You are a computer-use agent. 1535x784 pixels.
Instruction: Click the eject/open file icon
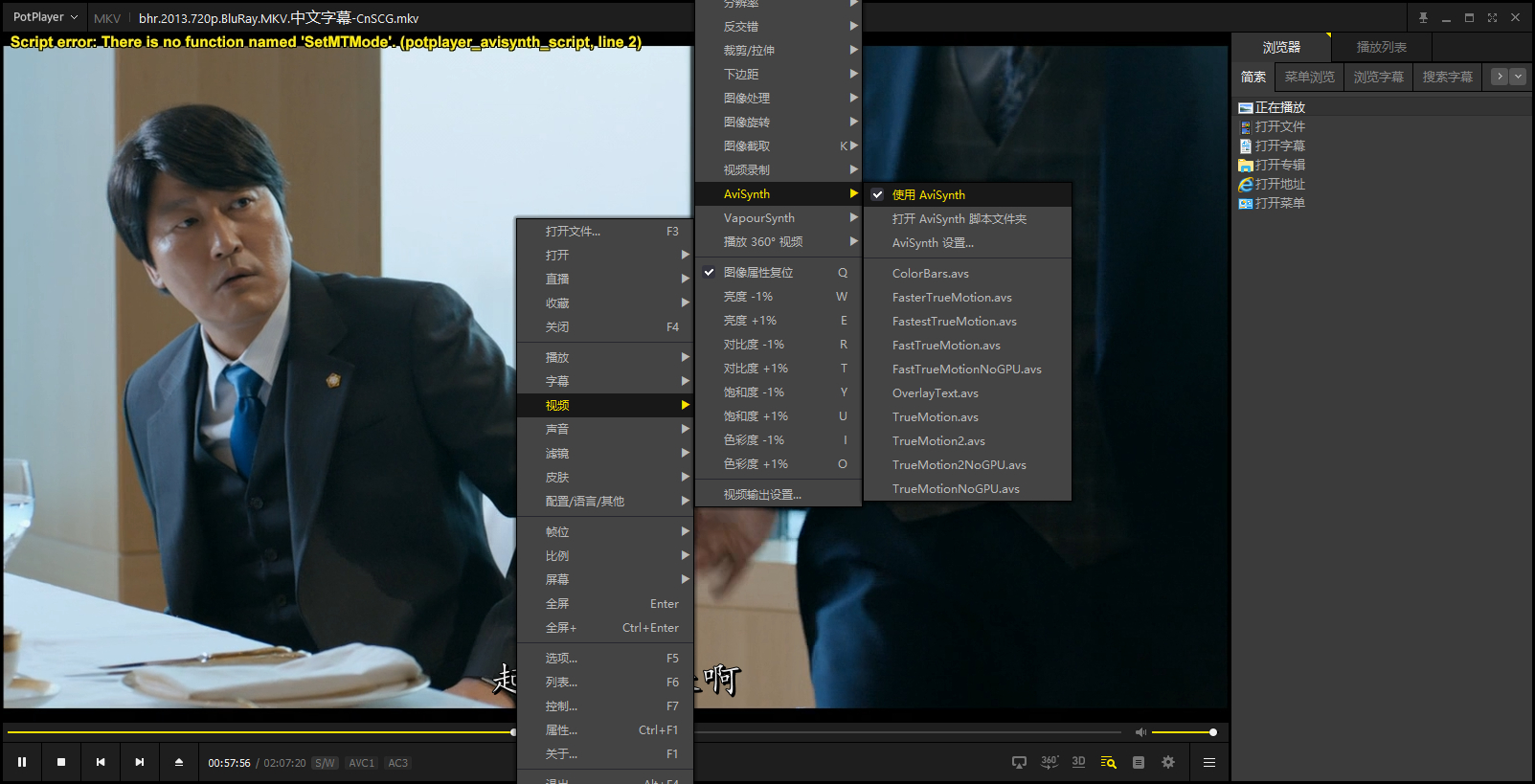coord(179,762)
